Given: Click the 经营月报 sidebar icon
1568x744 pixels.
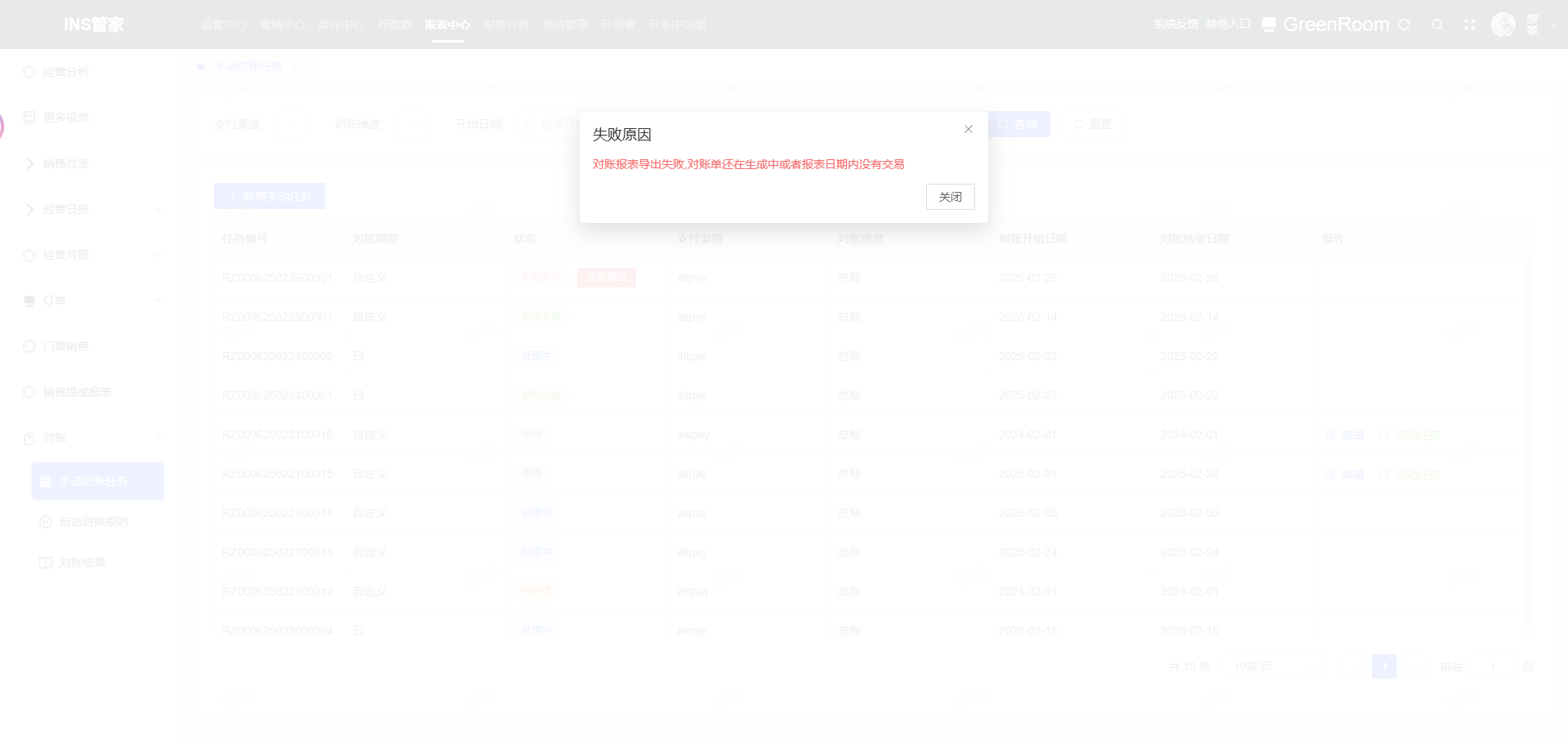Looking at the screenshot, I should tap(29, 255).
